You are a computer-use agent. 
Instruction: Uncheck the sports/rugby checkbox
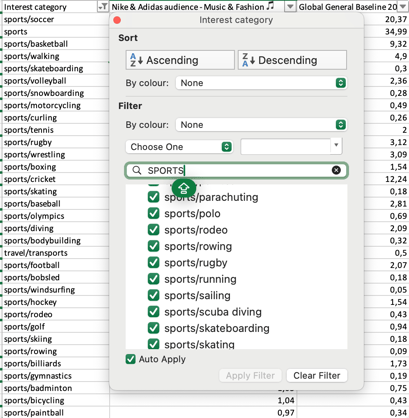click(x=153, y=263)
